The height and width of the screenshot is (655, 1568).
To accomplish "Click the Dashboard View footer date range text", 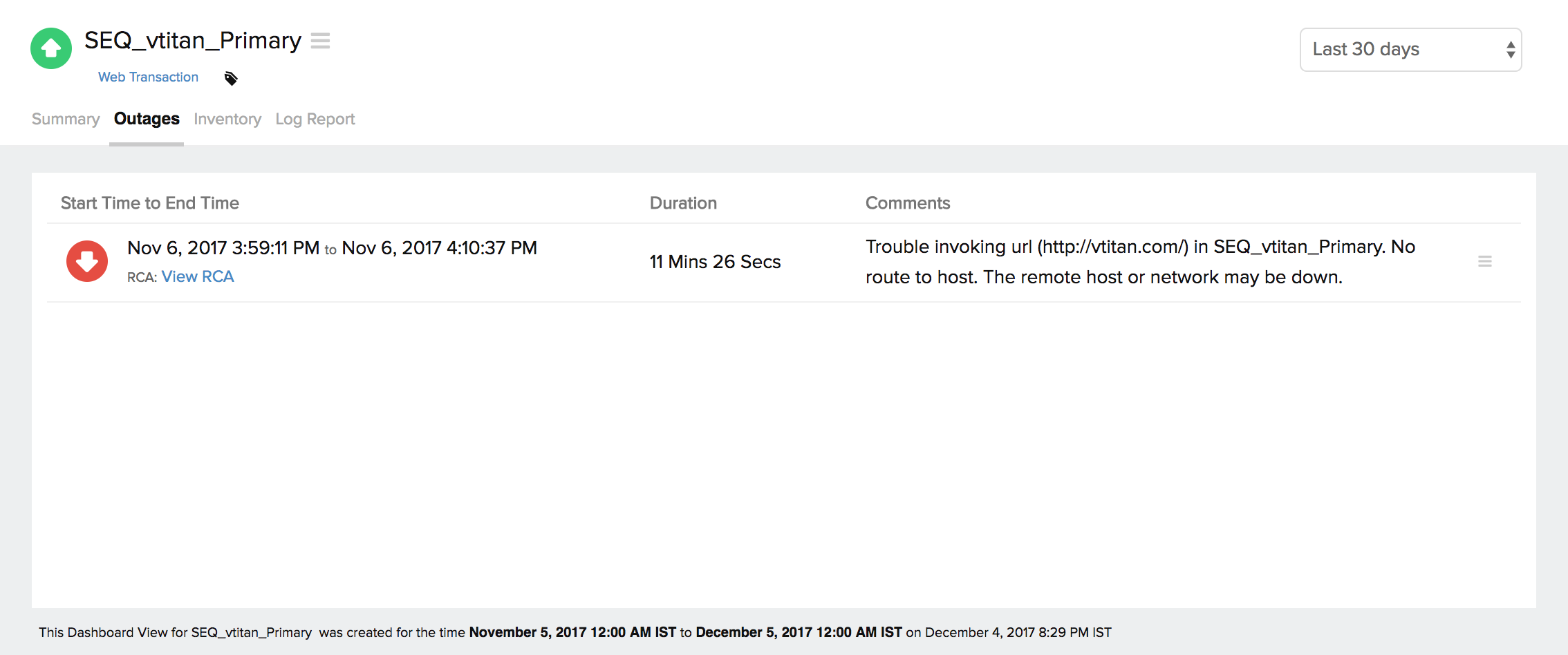I will (x=685, y=632).
